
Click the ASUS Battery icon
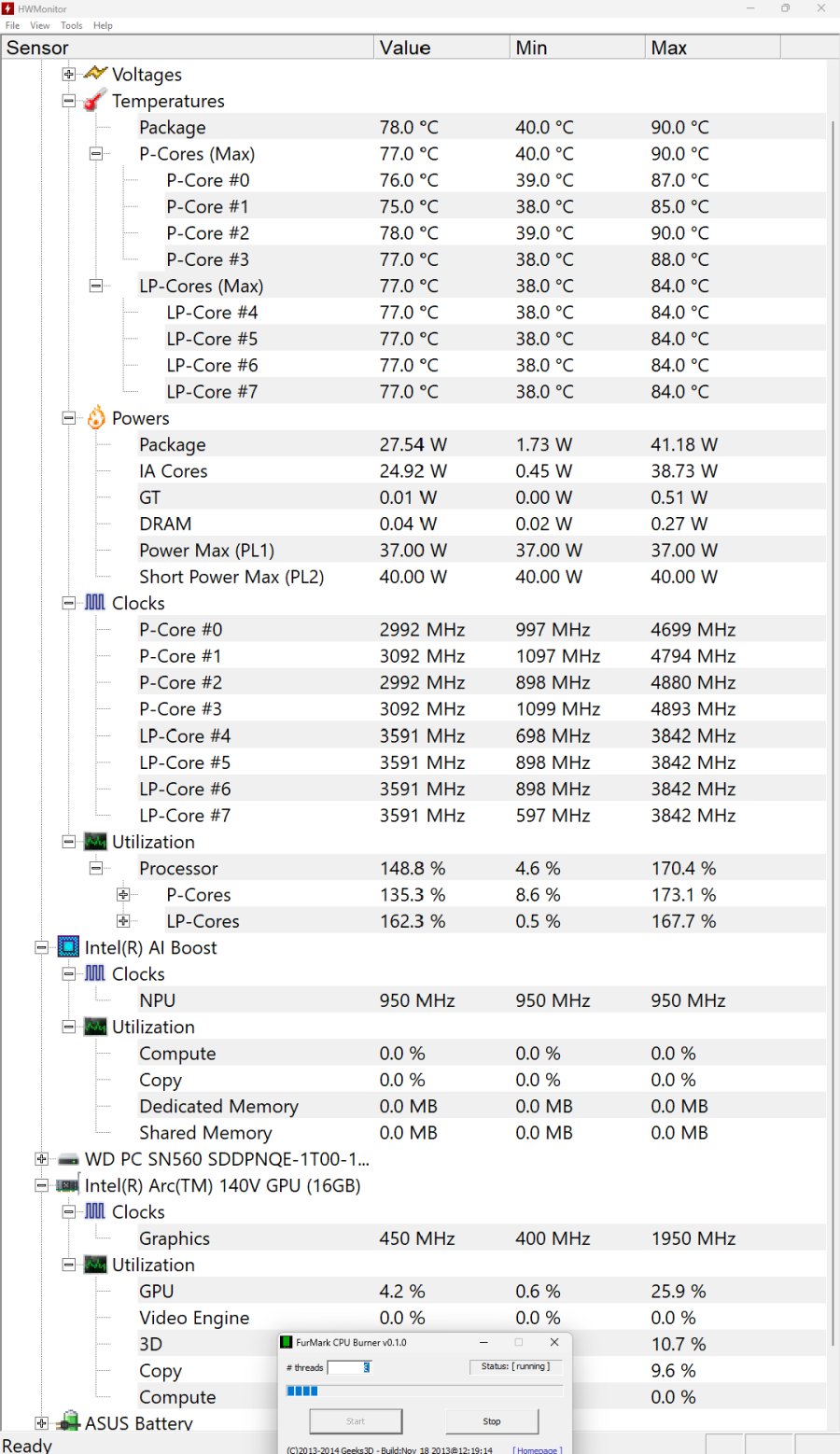68,1423
